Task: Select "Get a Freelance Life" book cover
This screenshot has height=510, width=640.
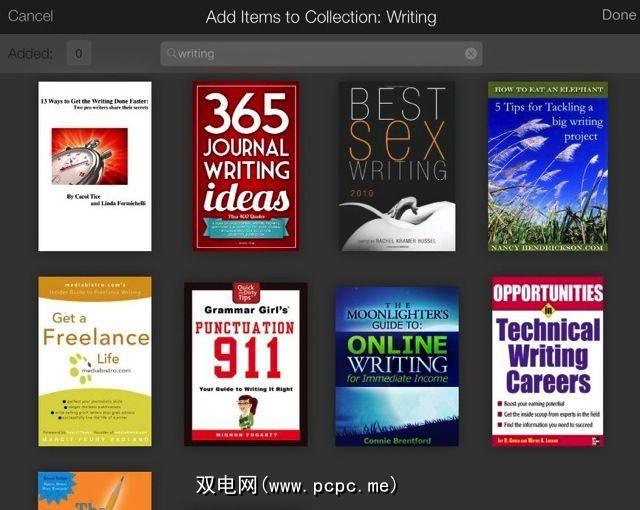Action: click(x=95, y=361)
